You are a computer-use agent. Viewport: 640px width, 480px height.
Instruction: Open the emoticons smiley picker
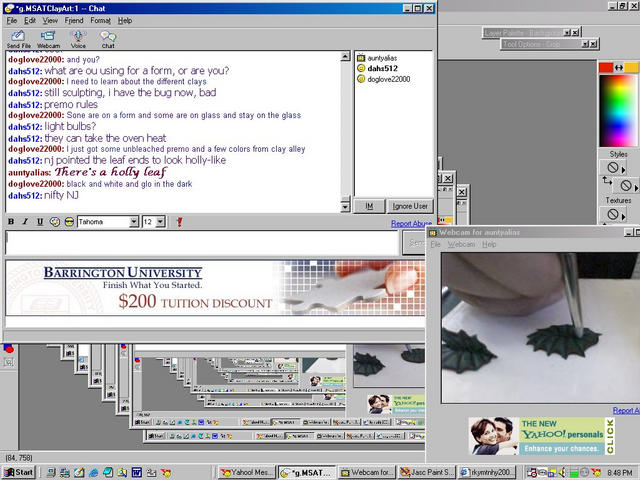pos(69,222)
